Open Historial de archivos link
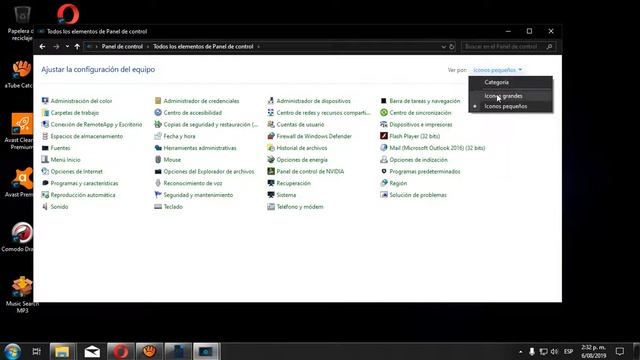Viewport: 640px width, 360px height. point(302,148)
